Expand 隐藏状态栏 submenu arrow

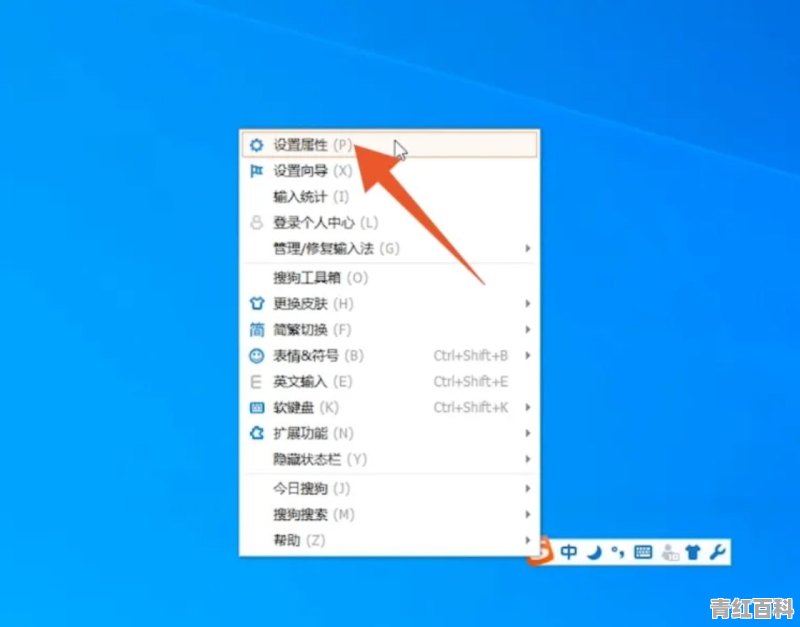(x=528, y=459)
